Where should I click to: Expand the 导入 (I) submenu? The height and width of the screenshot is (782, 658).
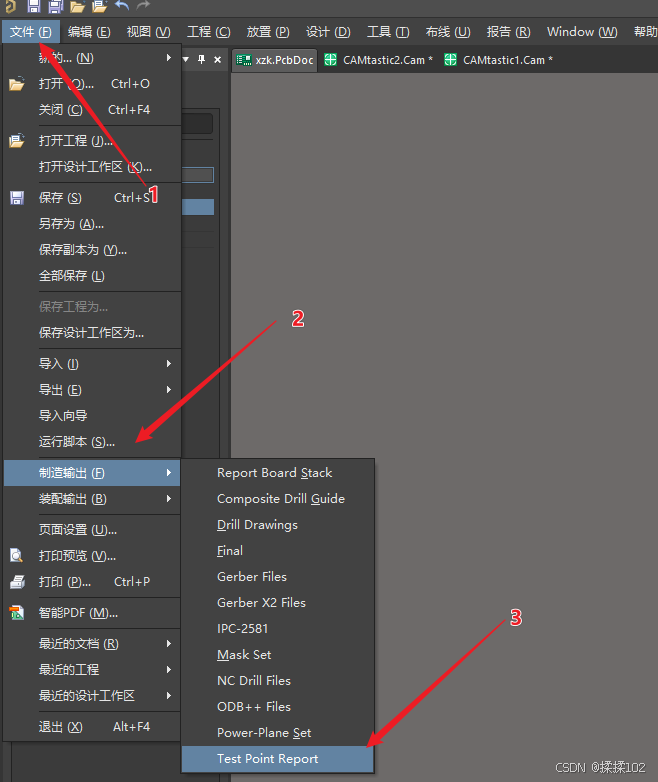pos(92,364)
